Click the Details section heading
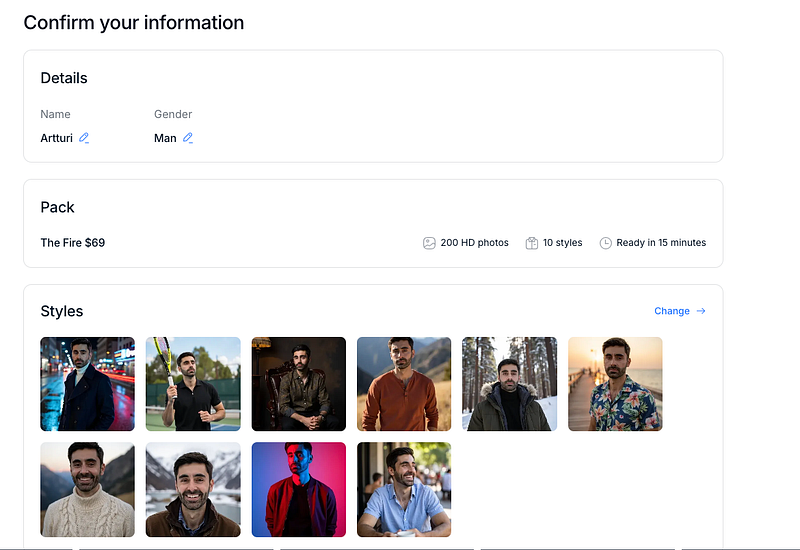This screenshot has width=800, height=550. click(64, 78)
